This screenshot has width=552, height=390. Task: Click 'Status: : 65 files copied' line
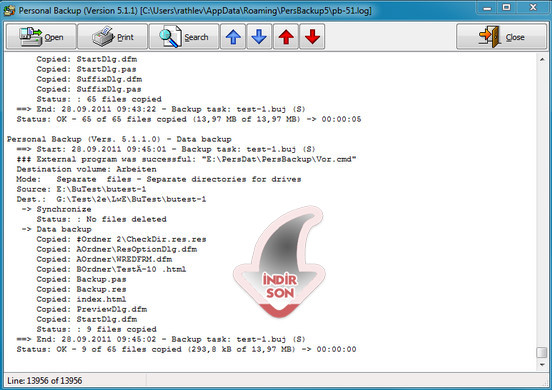[x=99, y=99]
